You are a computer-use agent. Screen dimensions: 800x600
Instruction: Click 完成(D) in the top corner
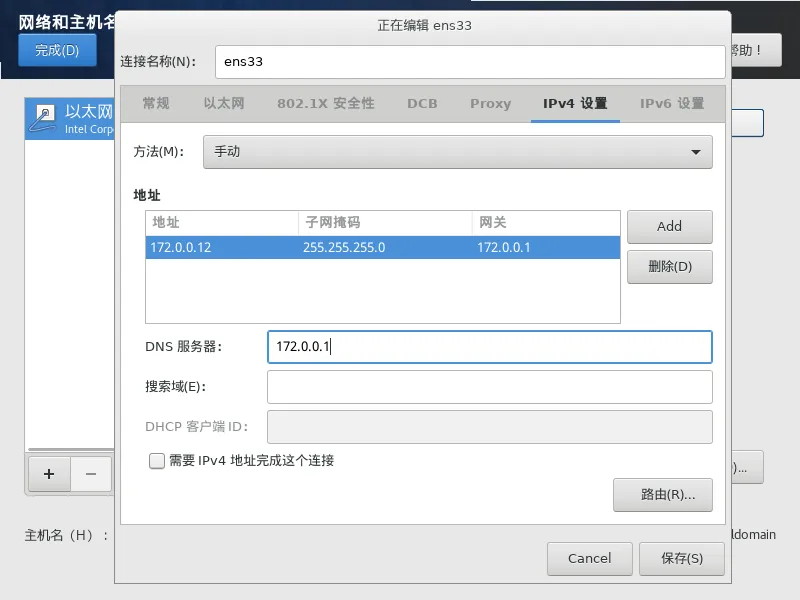(57, 50)
